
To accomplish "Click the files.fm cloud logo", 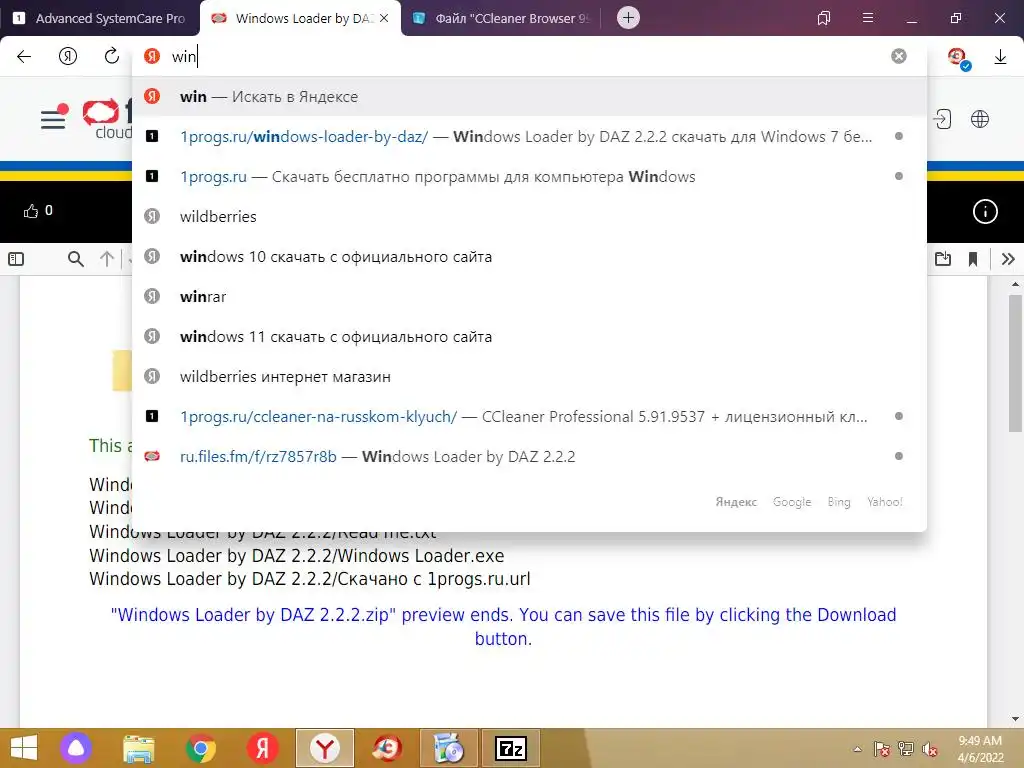I will point(107,119).
